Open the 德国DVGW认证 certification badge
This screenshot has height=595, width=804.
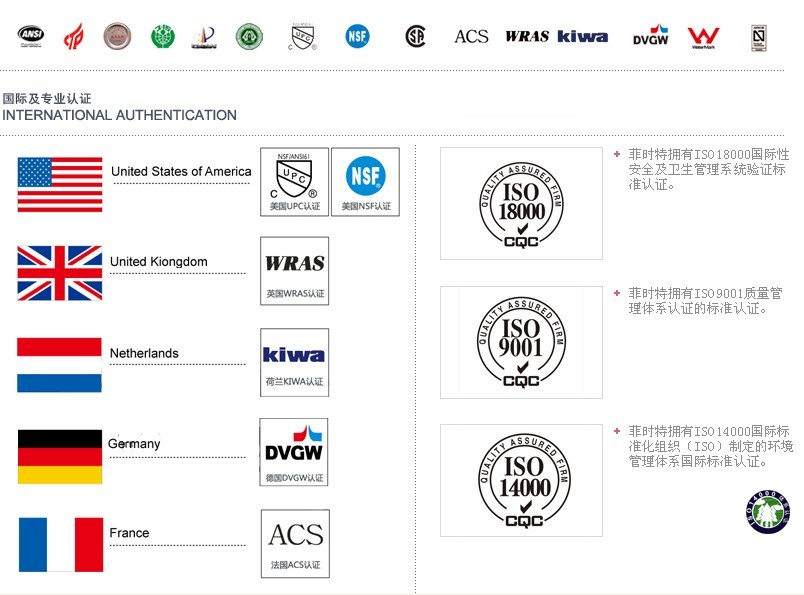(294, 452)
